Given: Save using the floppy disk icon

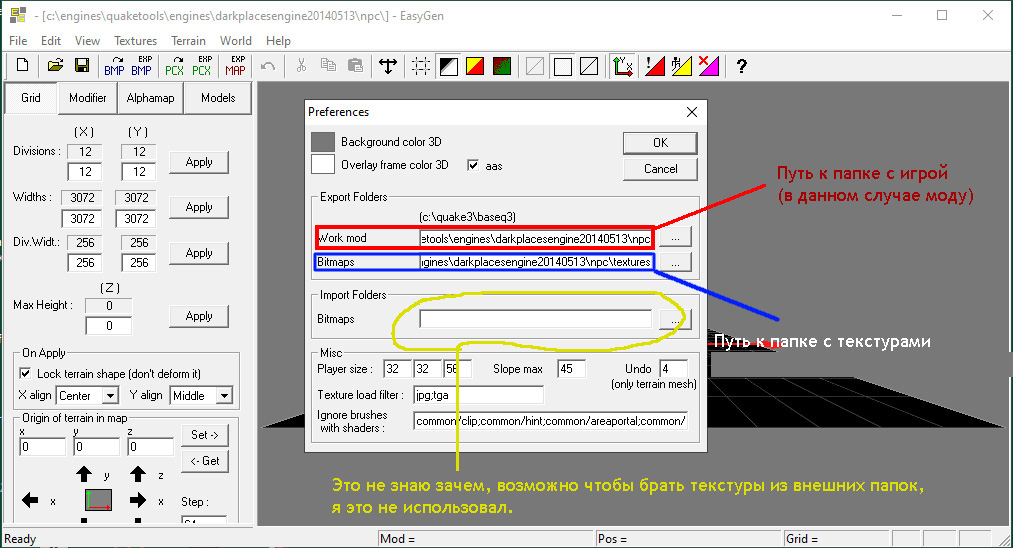Looking at the screenshot, I should click(x=82, y=65).
